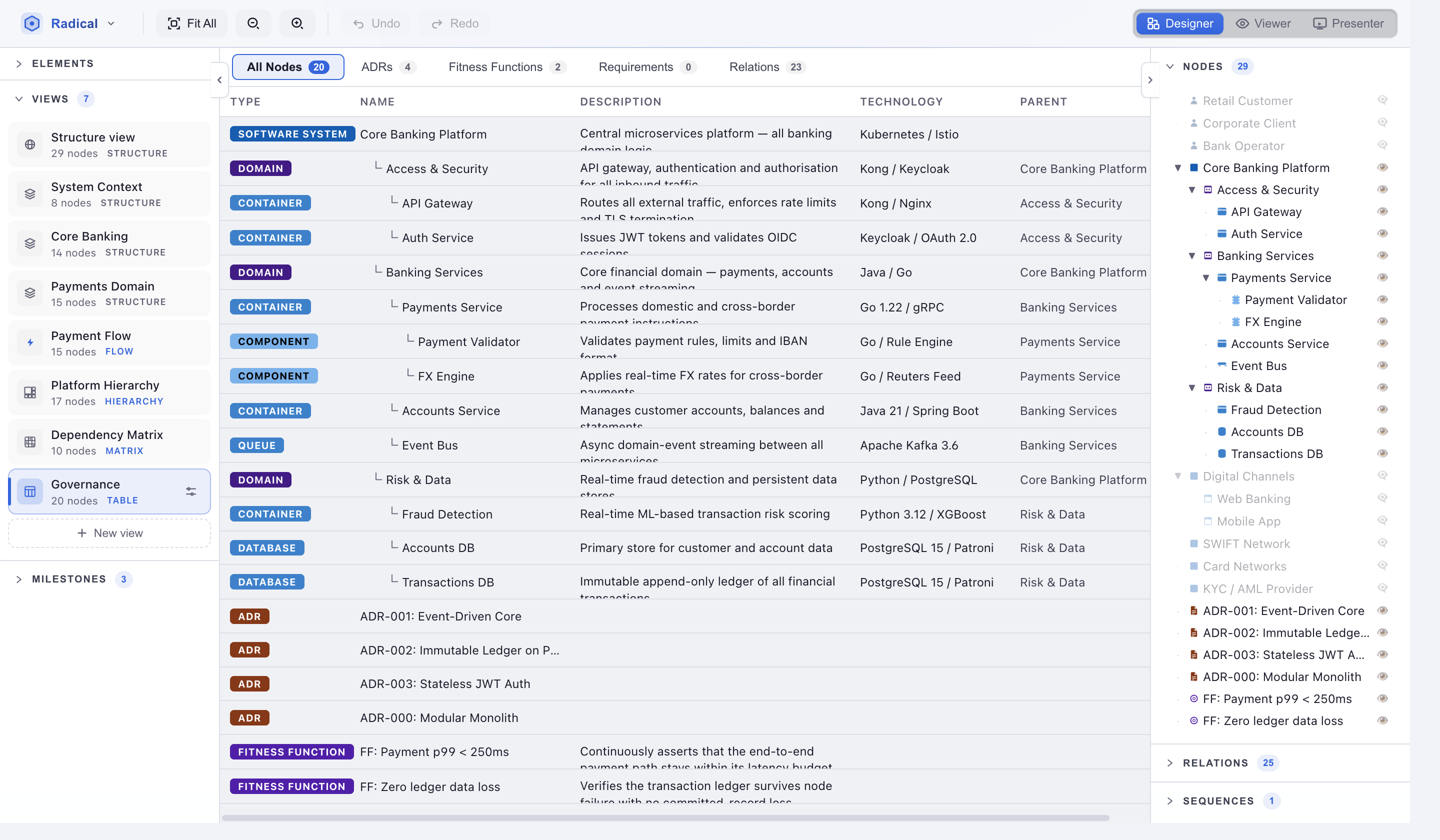Open the Requirements tab
Image resolution: width=1440 pixels, height=840 pixels.
point(647,67)
